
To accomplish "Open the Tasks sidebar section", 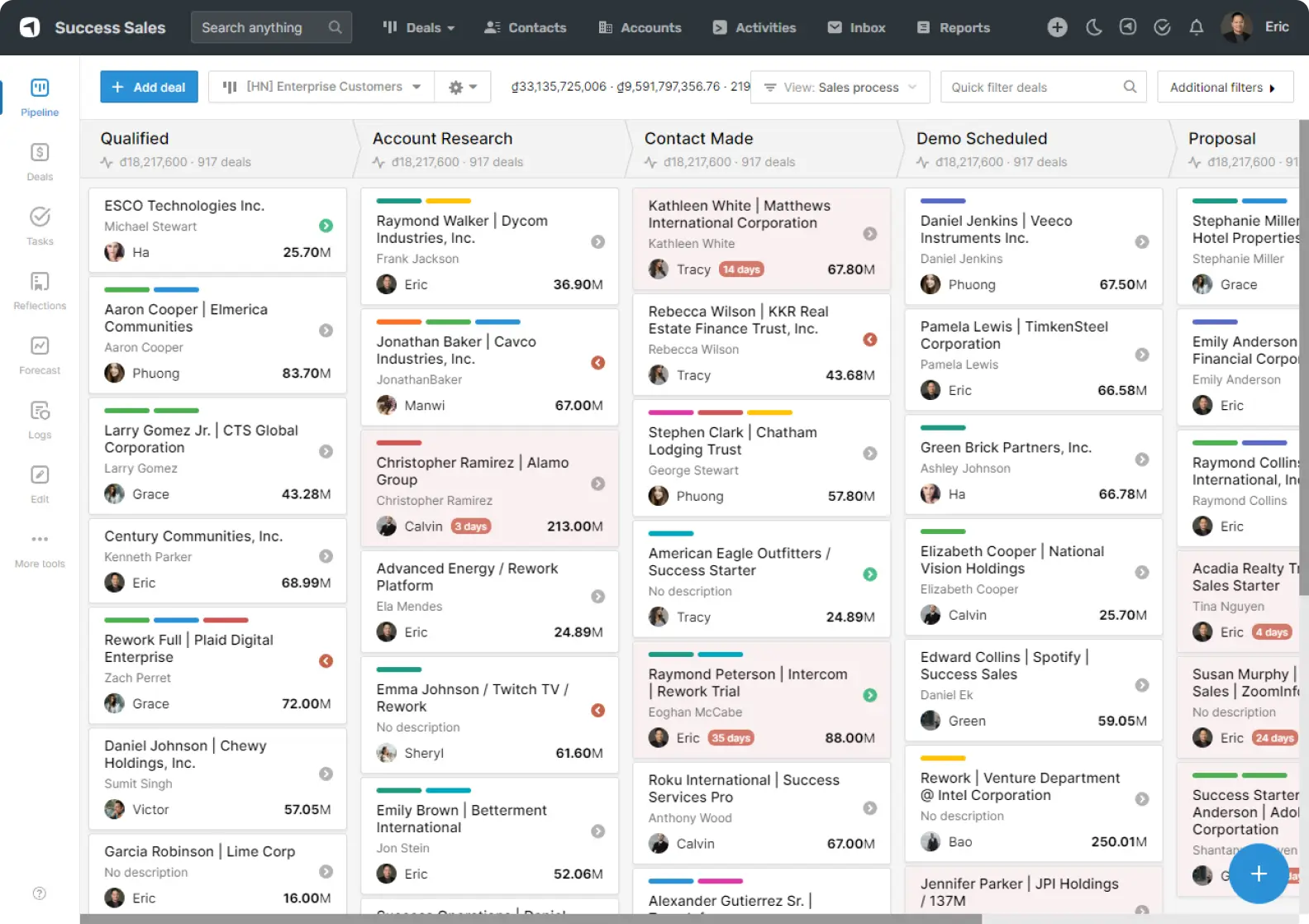I will click(40, 226).
